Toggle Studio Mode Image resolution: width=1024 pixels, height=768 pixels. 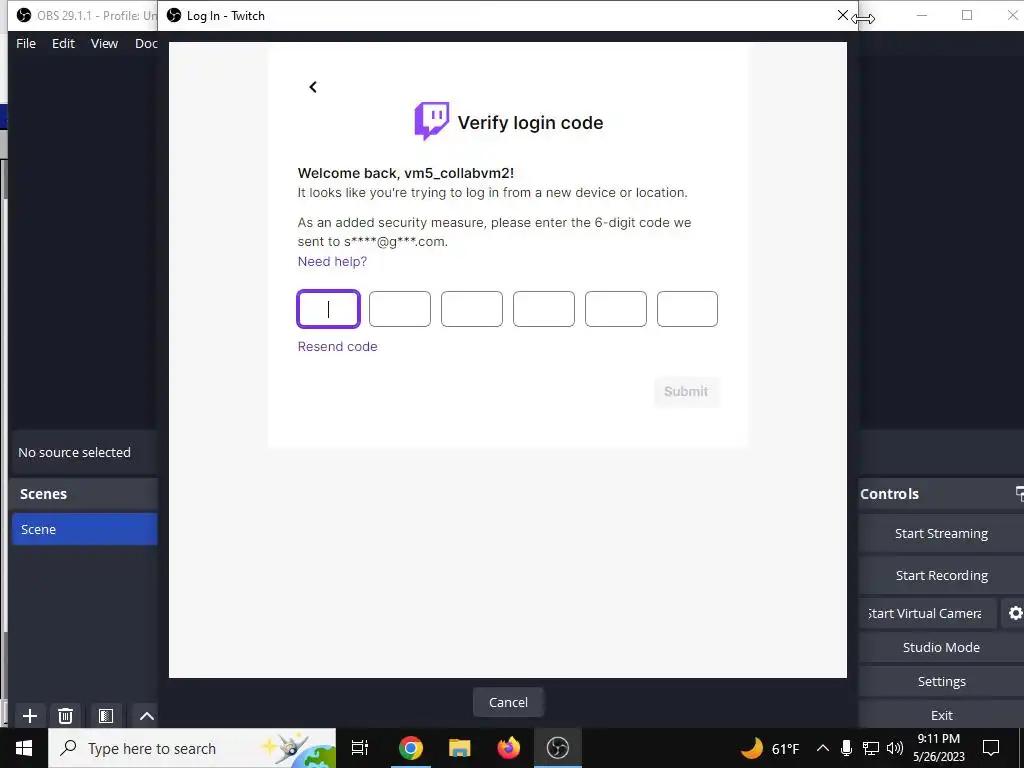pyautogui.click(x=941, y=647)
